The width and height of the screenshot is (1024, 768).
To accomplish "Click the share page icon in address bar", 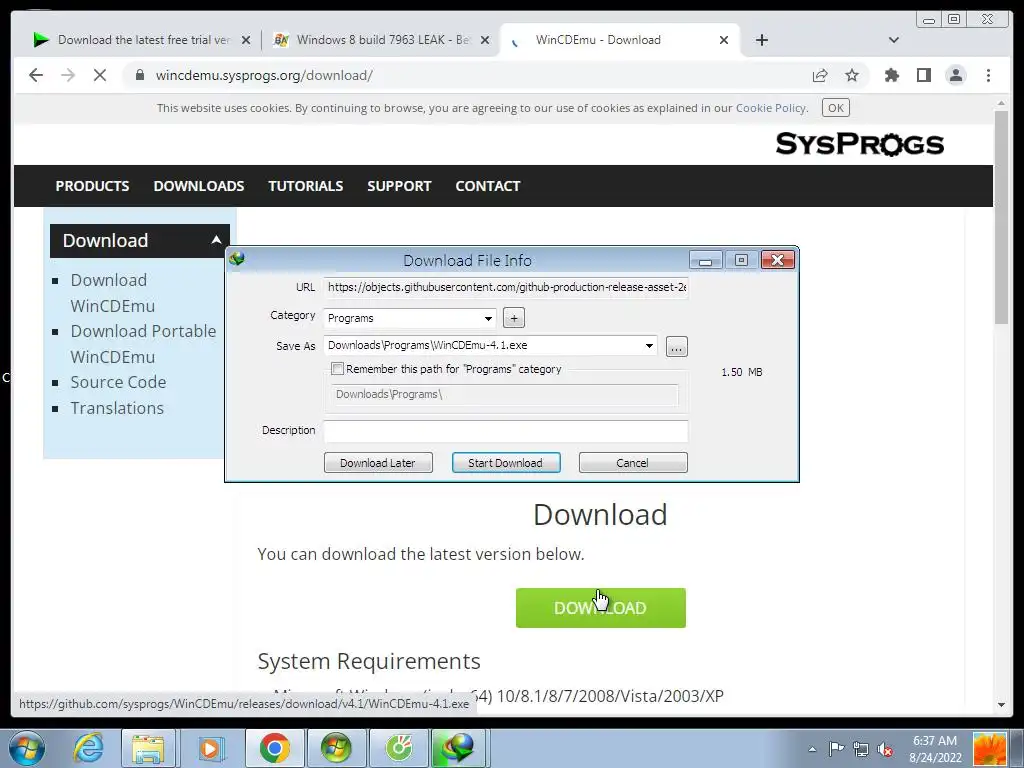I will [820, 75].
